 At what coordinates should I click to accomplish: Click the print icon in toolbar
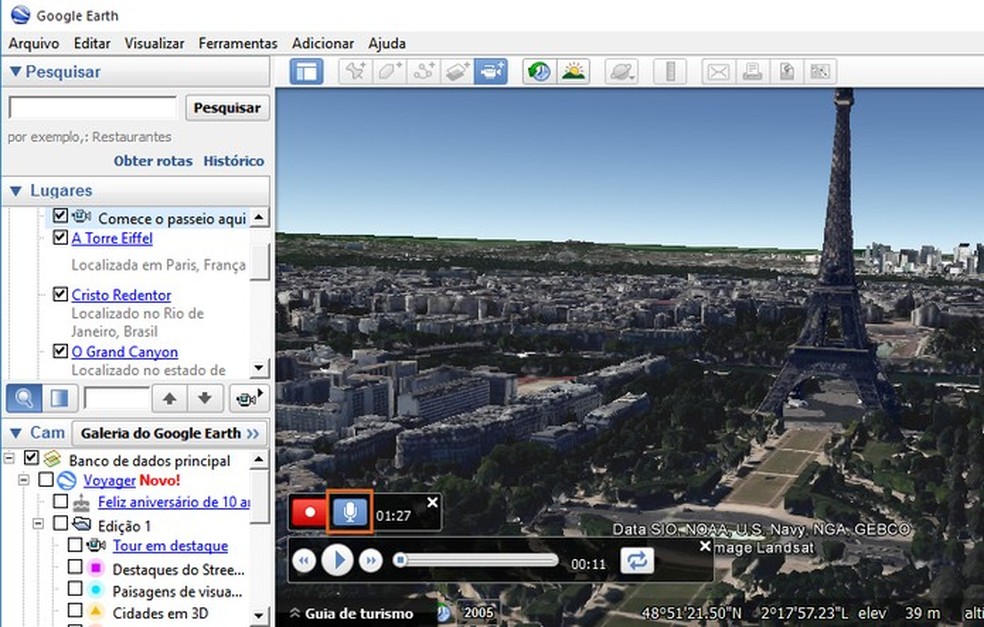(752, 72)
